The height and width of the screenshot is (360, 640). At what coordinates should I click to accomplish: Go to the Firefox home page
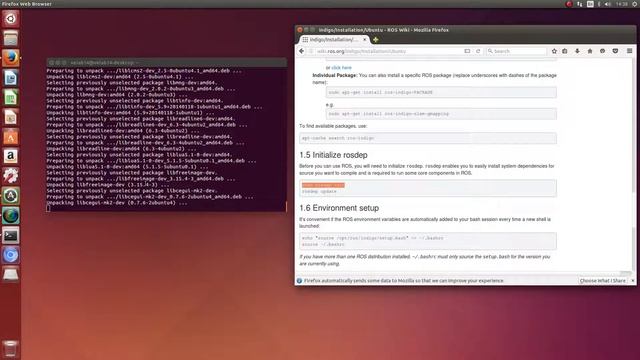[590, 51]
